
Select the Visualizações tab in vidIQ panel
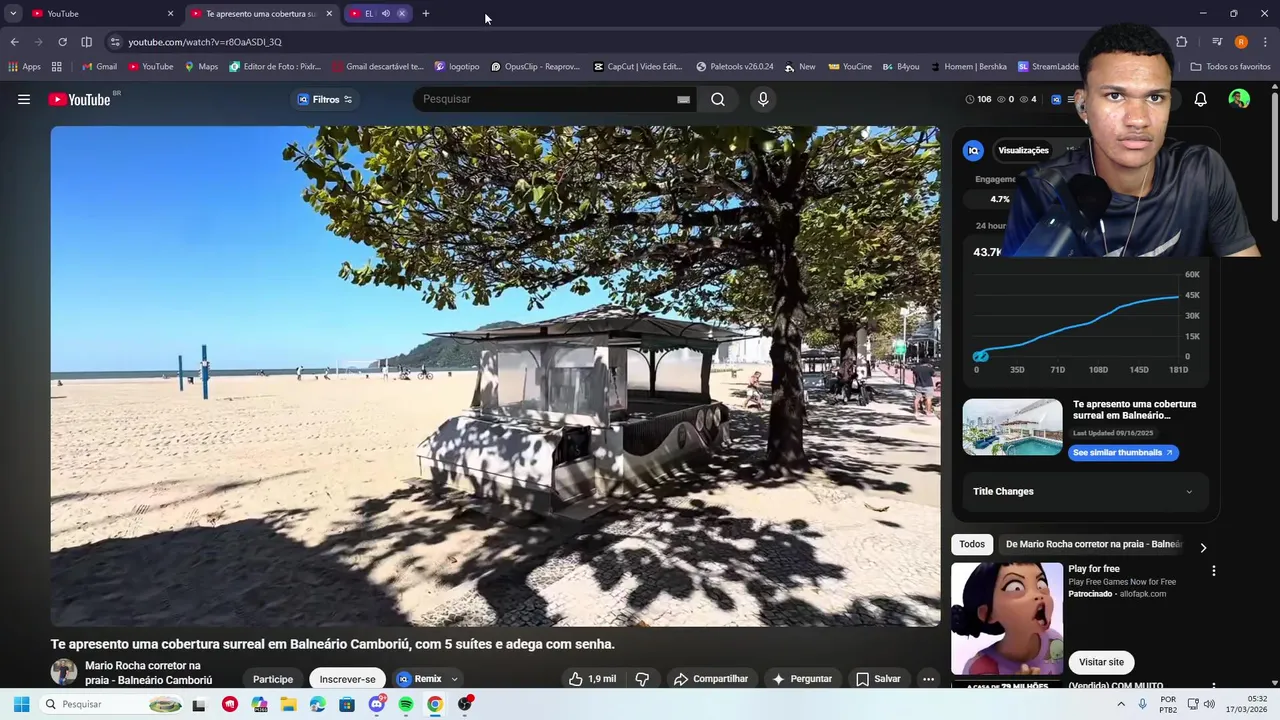[1023, 150]
